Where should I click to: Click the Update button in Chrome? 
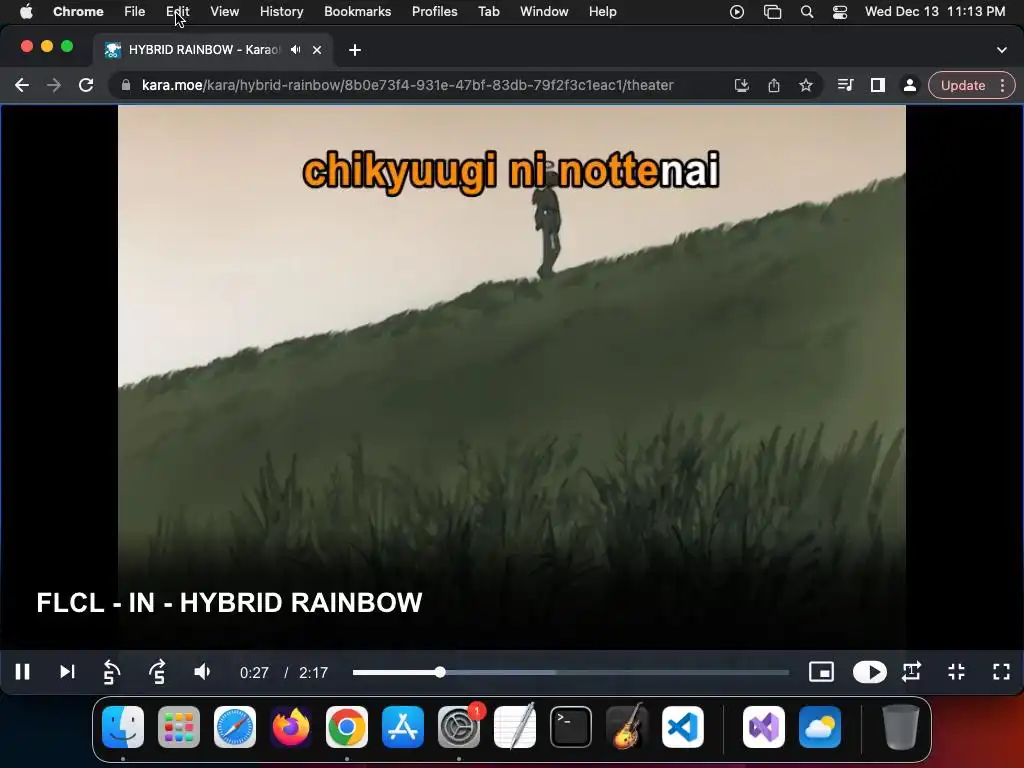[x=963, y=85]
